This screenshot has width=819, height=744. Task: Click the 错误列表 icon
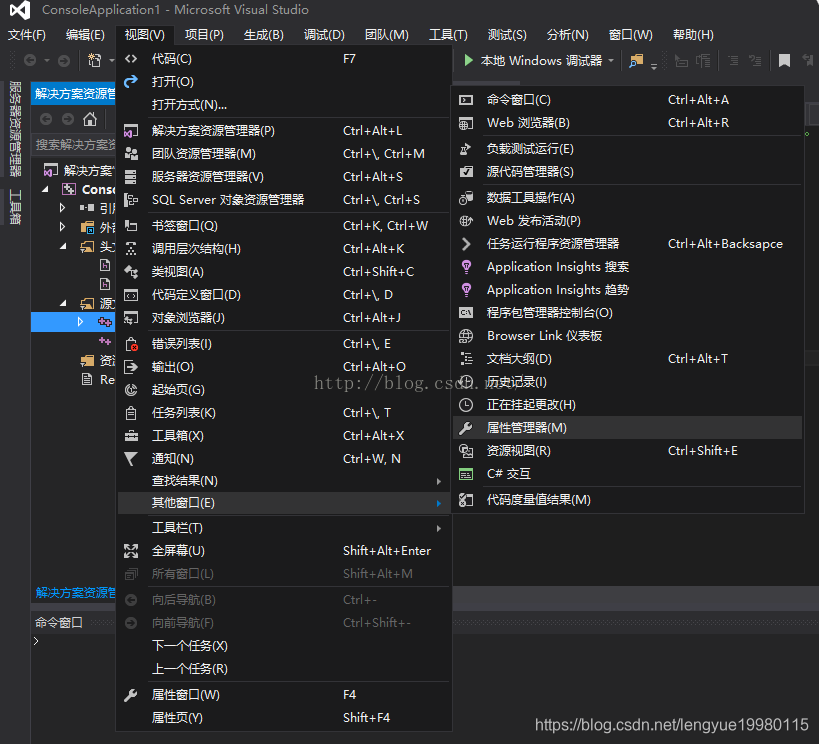click(x=131, y=344)
